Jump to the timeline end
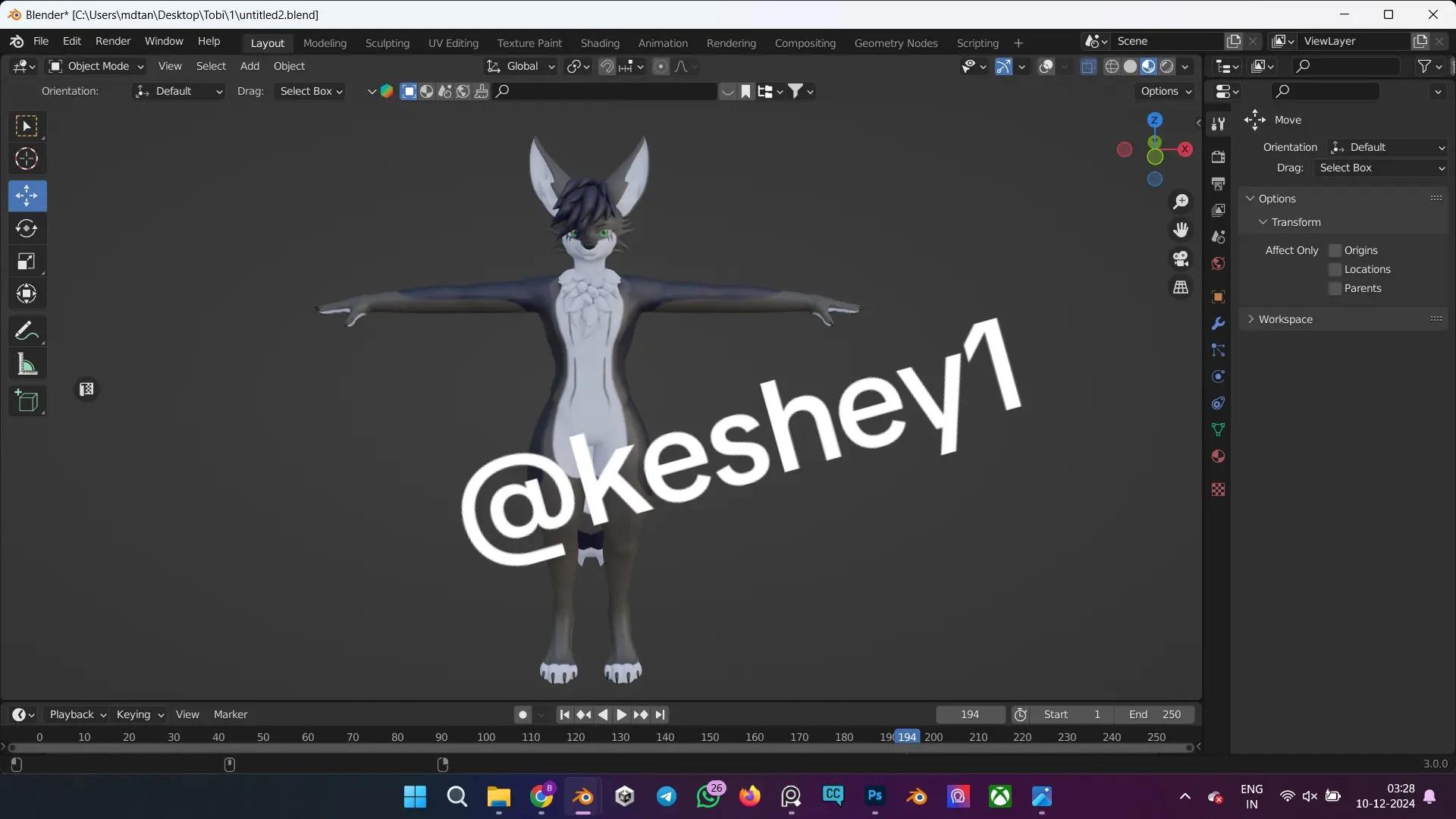The width and height of the screenshot is (1456, 819). 661,714
